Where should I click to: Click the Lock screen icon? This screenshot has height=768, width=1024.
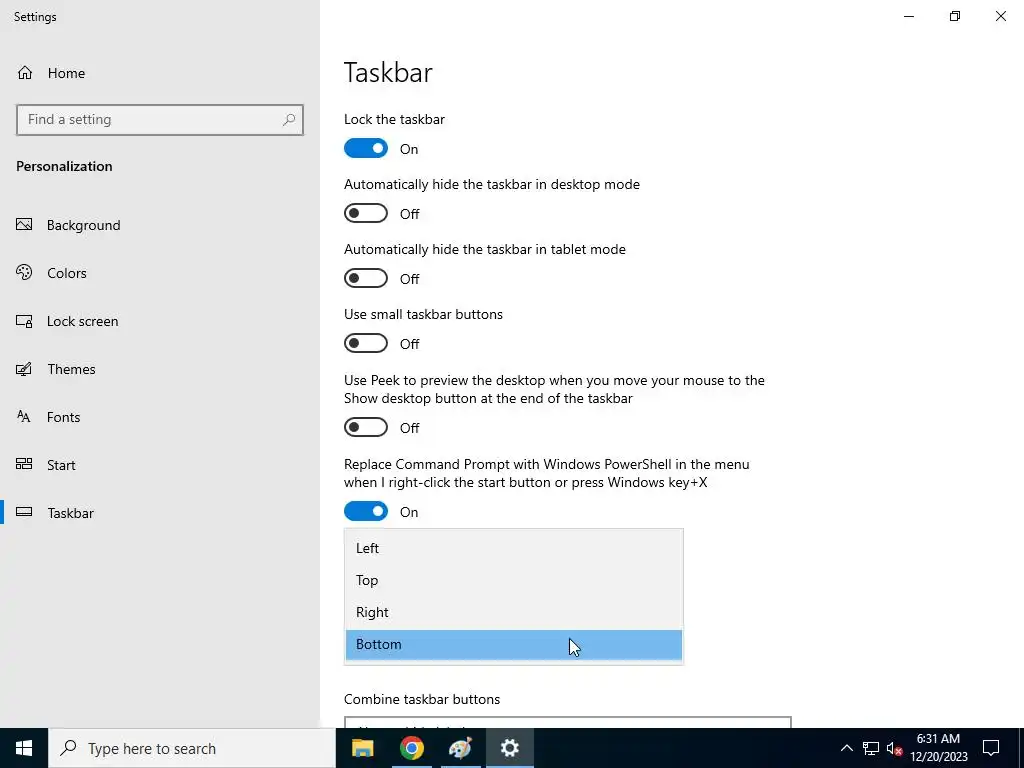point(24,321)
